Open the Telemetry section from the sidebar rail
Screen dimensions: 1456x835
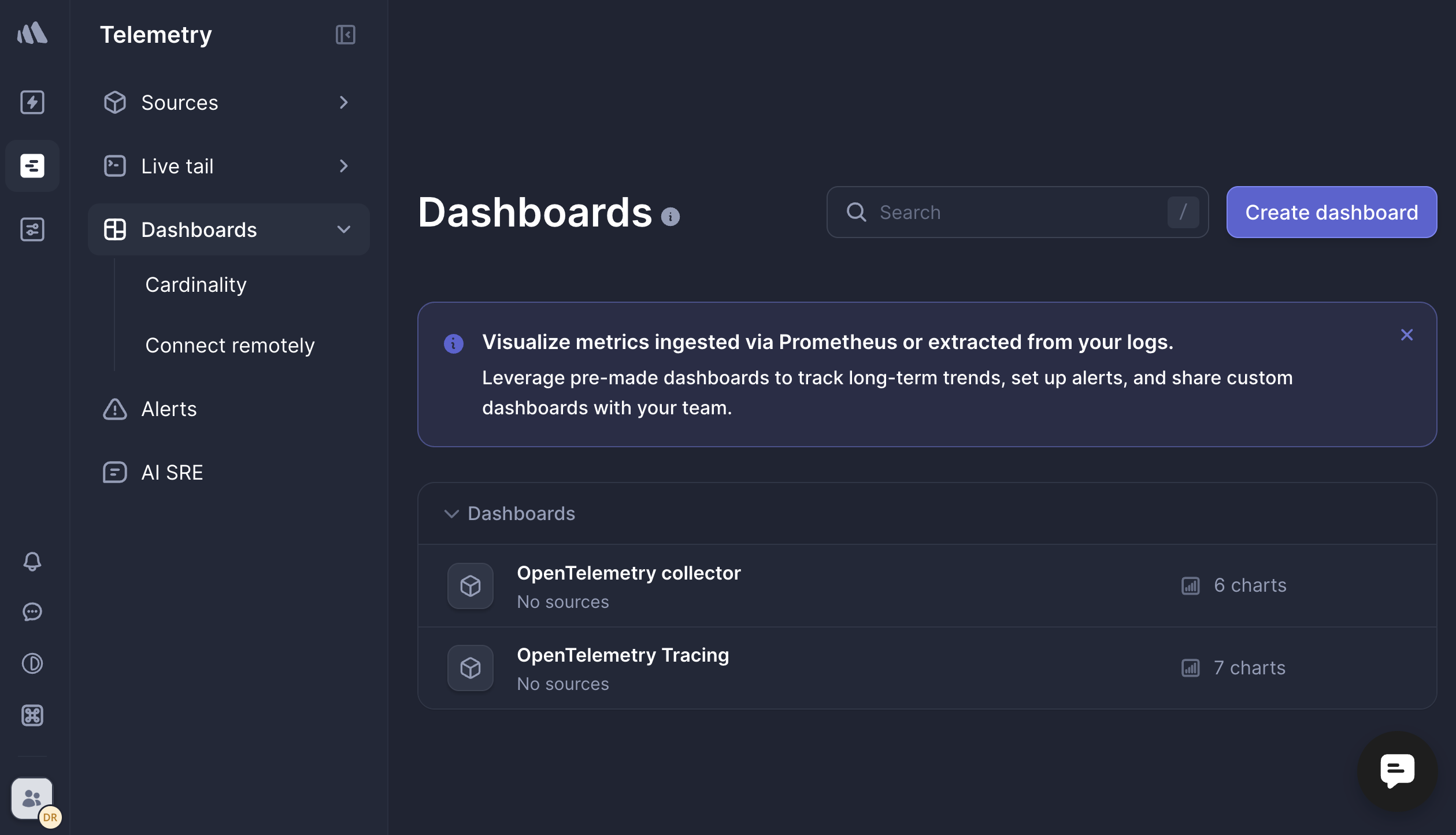pos(32,165)
